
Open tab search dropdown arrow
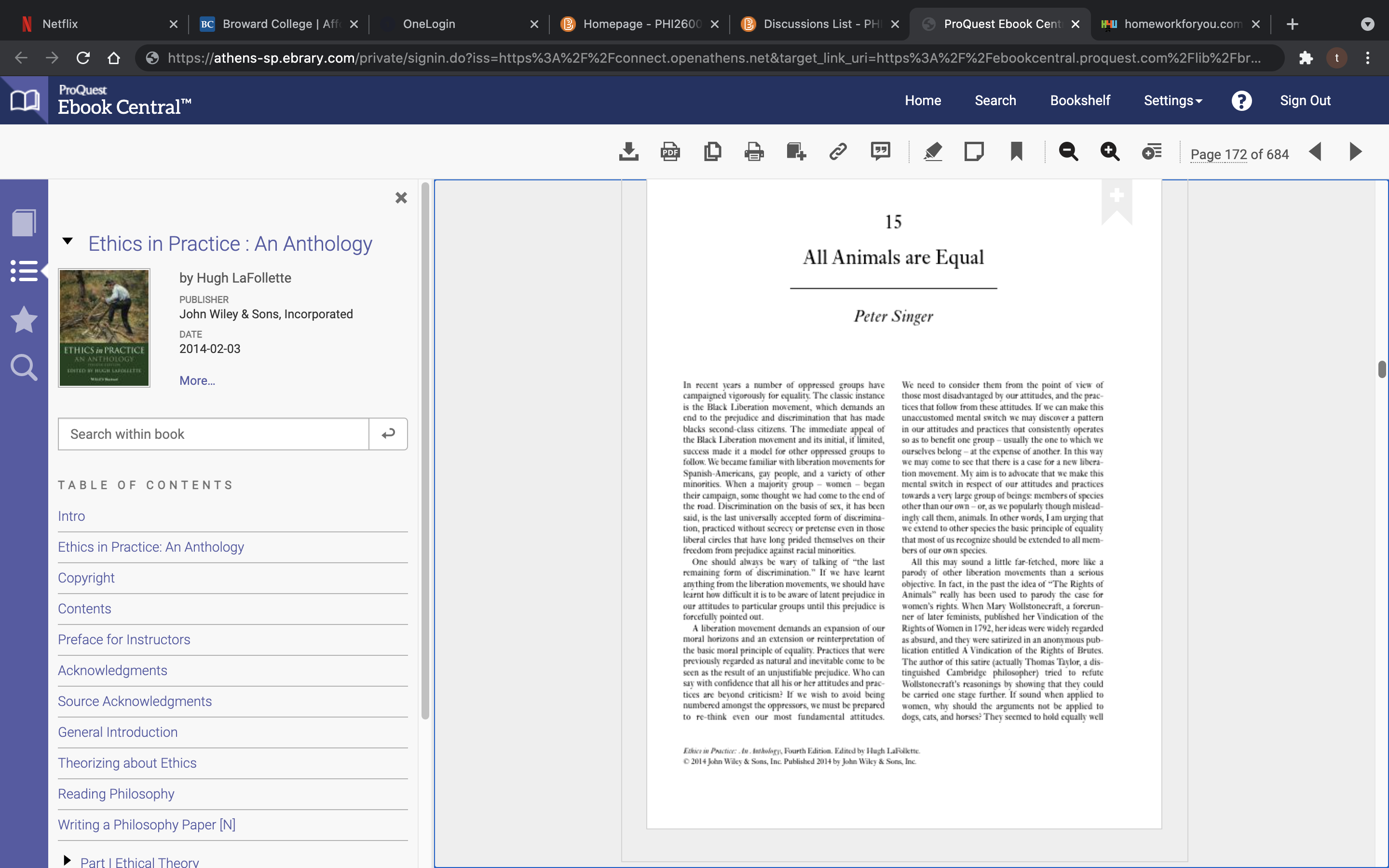(x=1368, y=24)
